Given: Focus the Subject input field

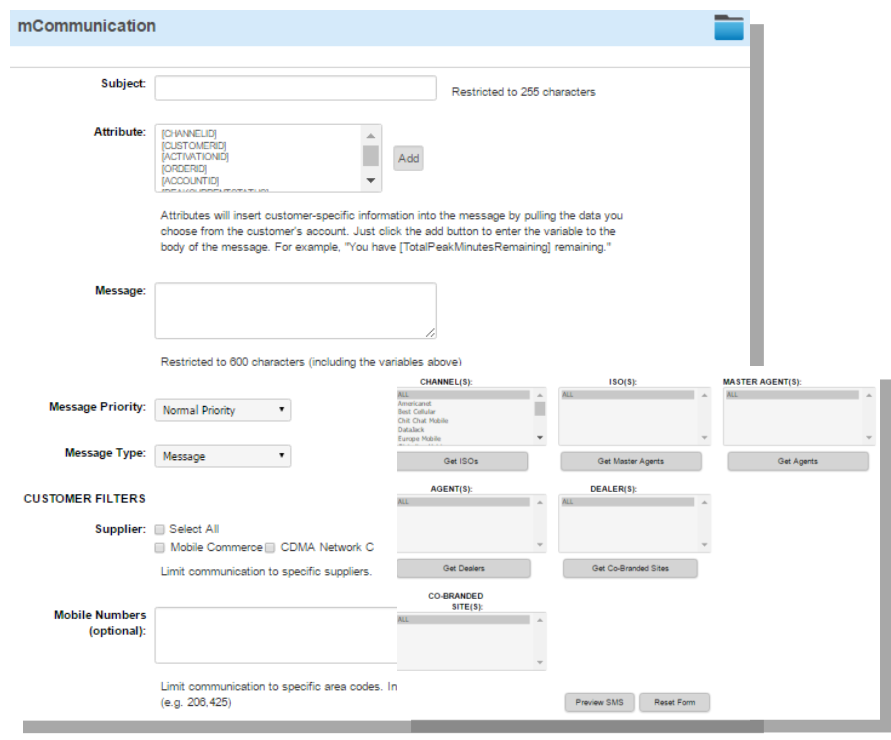Looking at the screenshot, I should pos(295,88).
